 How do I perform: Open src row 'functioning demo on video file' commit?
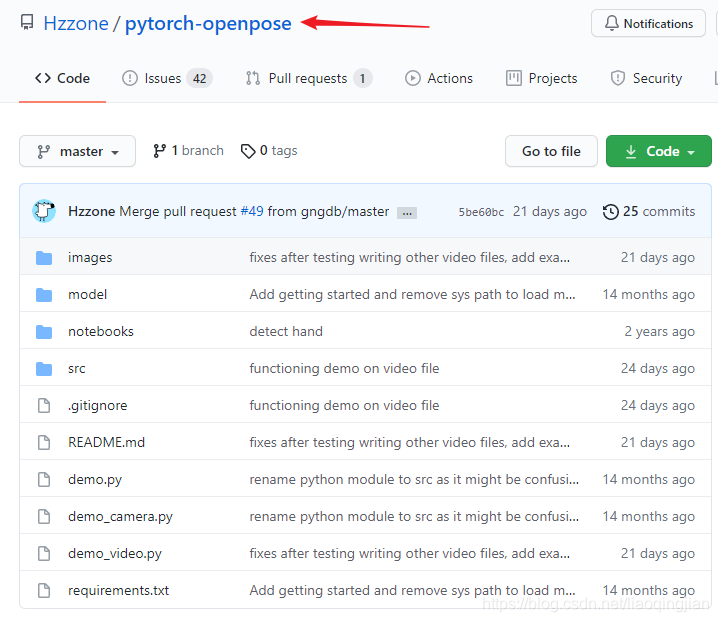click(344, 368)
